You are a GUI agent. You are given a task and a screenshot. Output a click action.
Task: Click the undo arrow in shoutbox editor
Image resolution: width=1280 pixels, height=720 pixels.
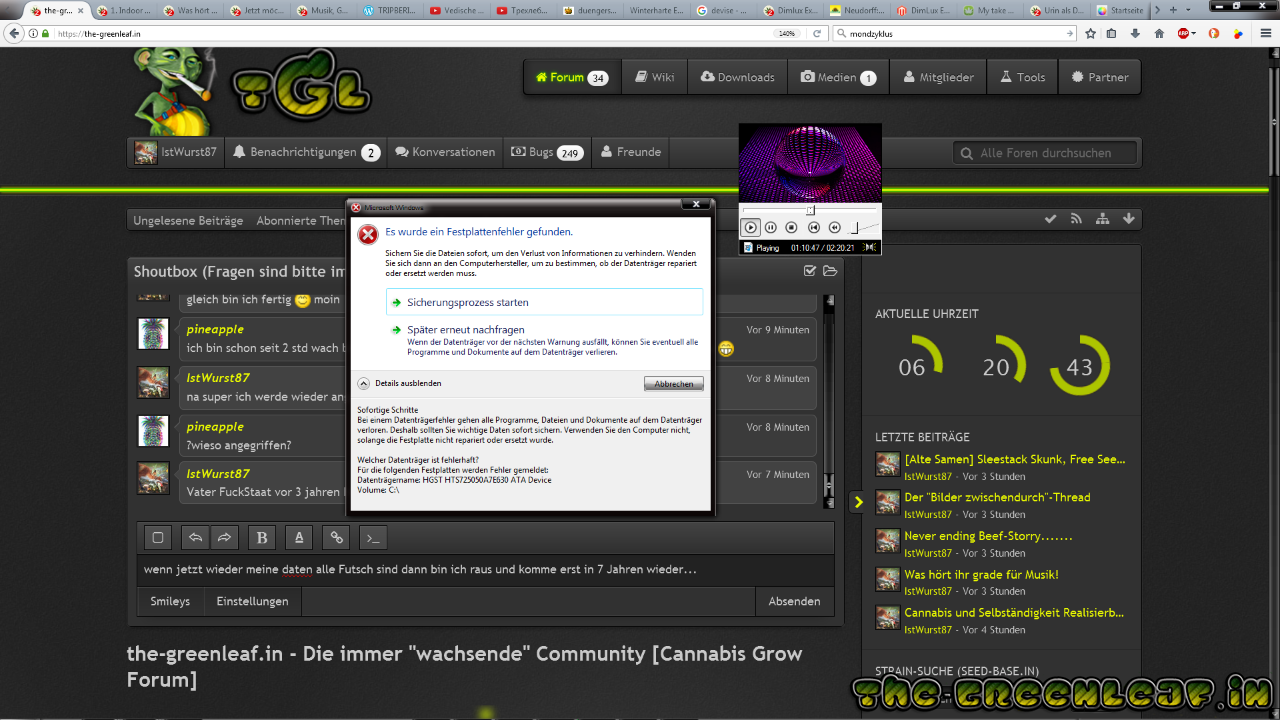coord(196,538)
